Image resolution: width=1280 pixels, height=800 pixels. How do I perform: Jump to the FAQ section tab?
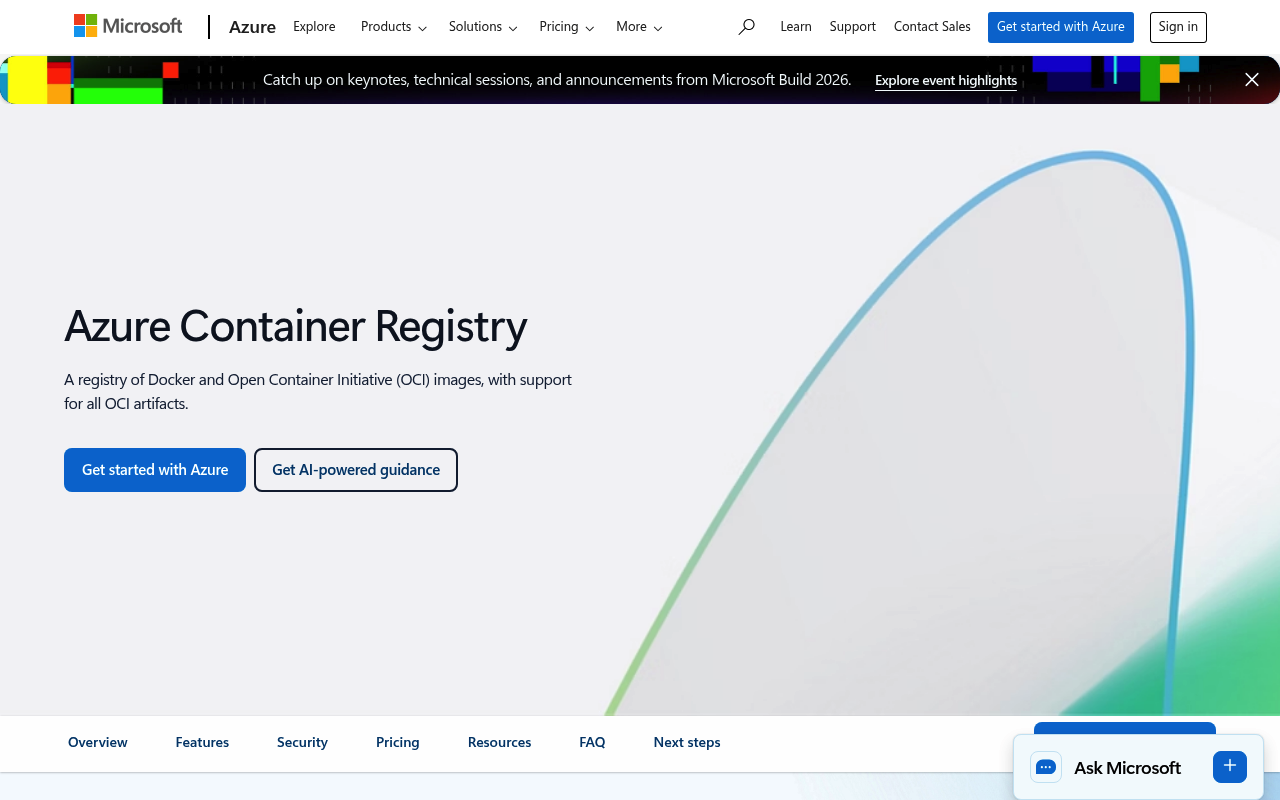tap(592, 742)
